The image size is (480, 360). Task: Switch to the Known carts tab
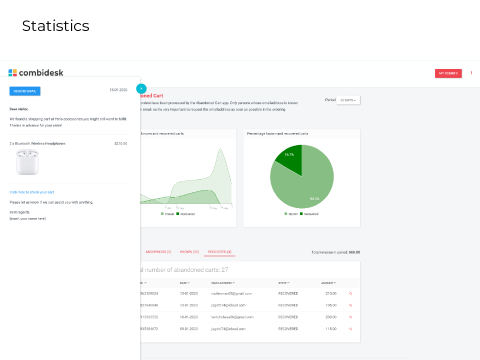click(x=189, y=252)
